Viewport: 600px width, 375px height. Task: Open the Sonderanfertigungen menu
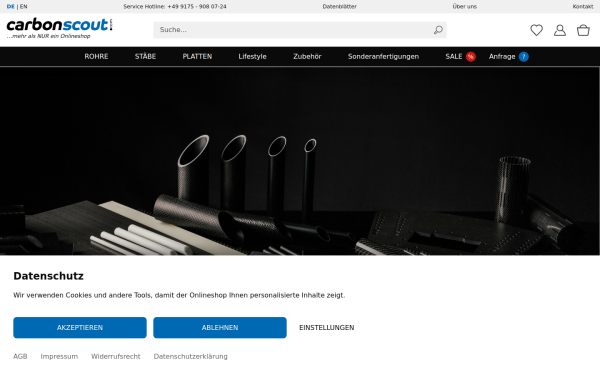coord(383,57)
